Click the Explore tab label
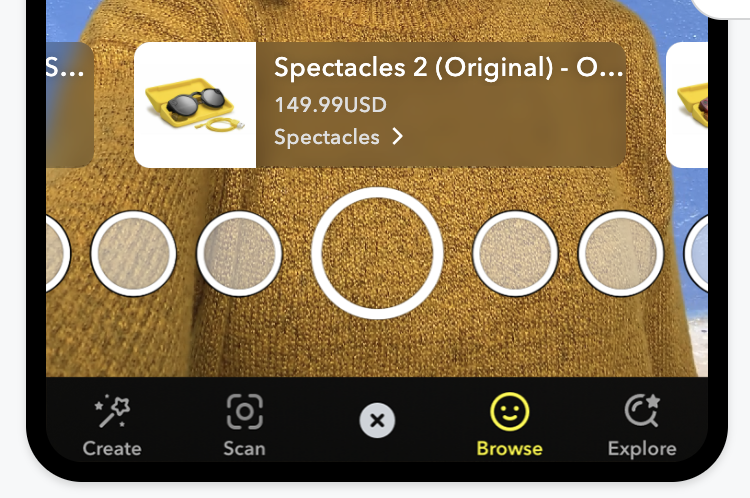 pos(642,449)
